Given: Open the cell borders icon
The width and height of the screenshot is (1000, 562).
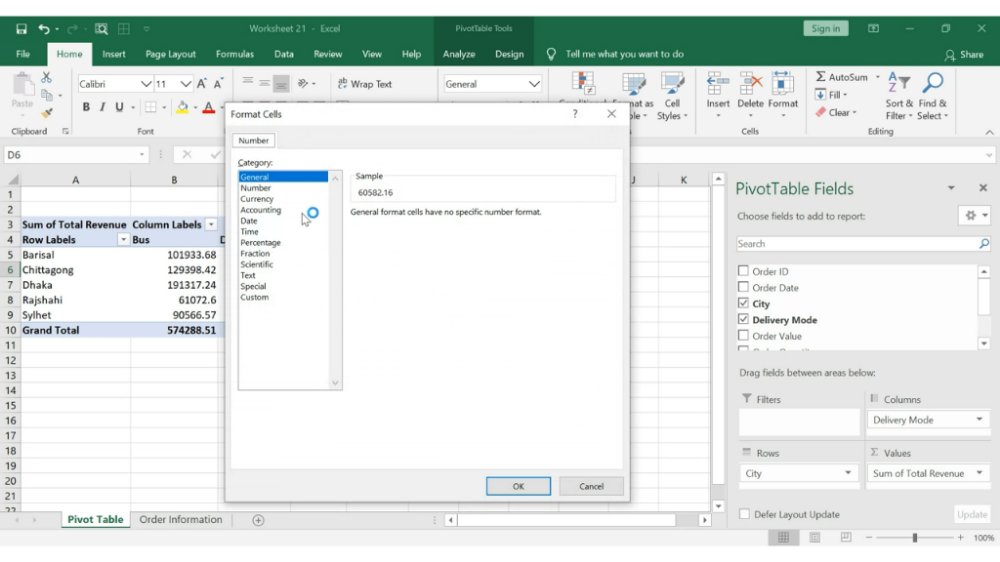Looking at the screenshot, I should click(x=151, y=107).
